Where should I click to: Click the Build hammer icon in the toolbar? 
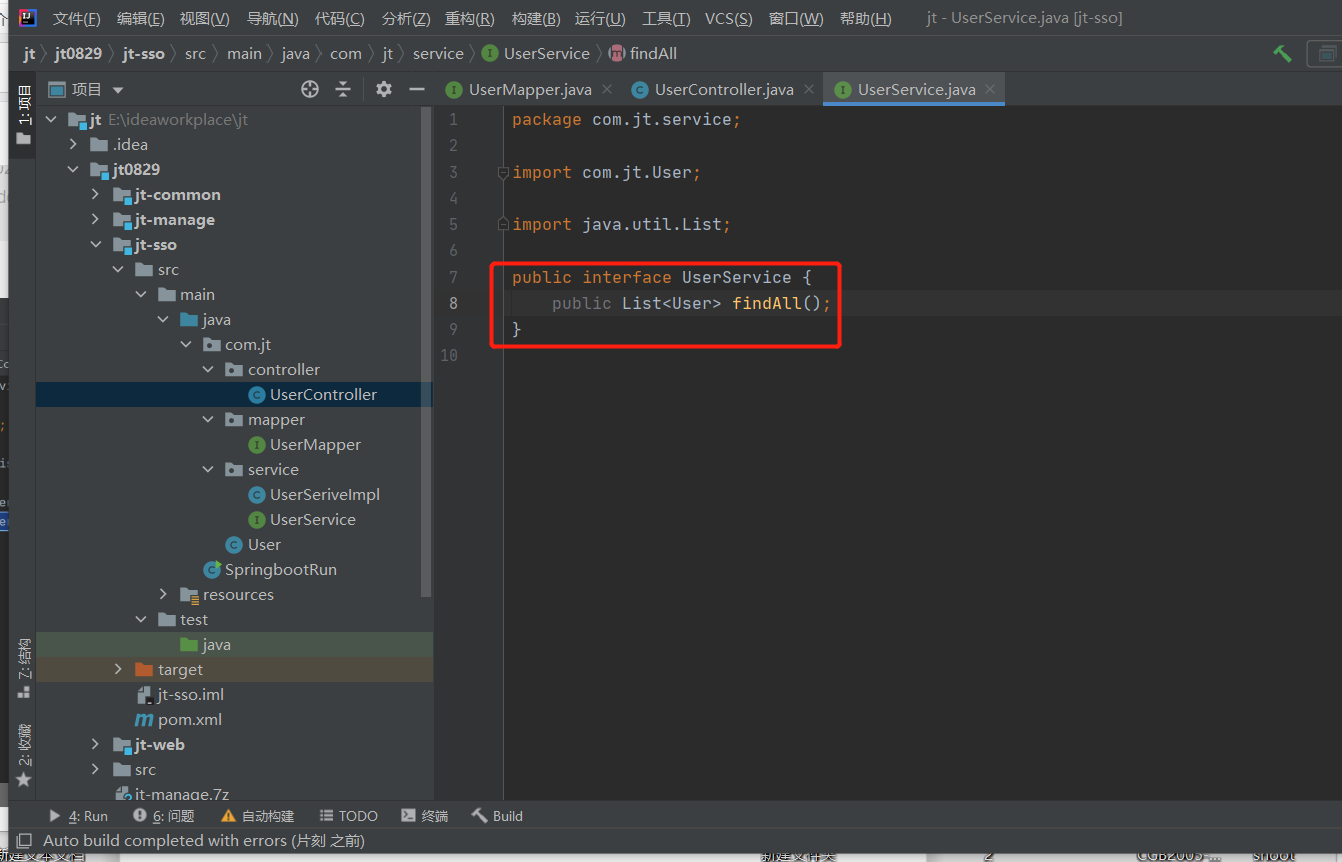1282,54
